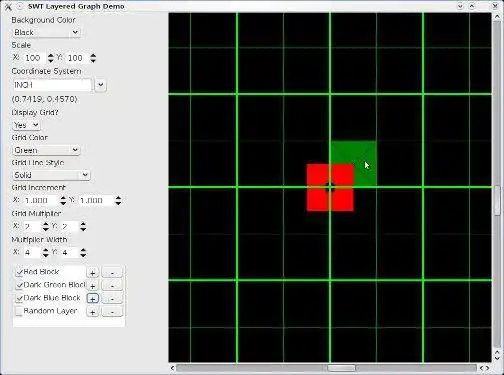
Task: Decrease Grid Increment X value
Action: [63, 203]
